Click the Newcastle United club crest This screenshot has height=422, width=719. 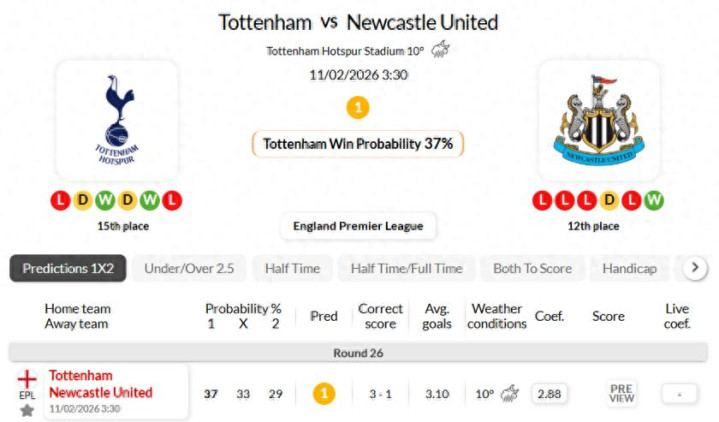600,119
